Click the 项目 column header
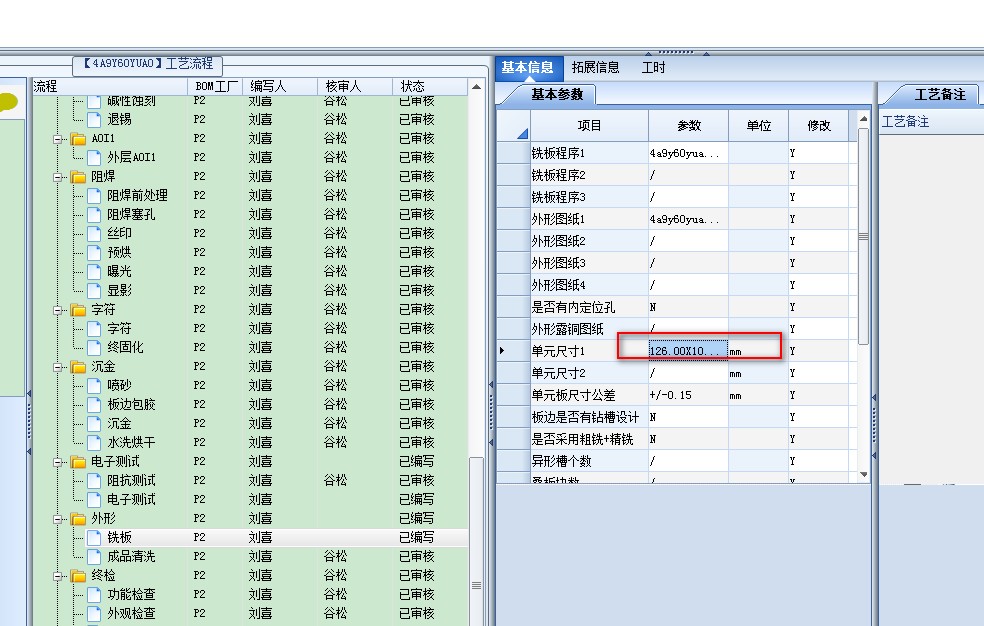The height and width of the screenshot is (626, 984). coord(589,126)
